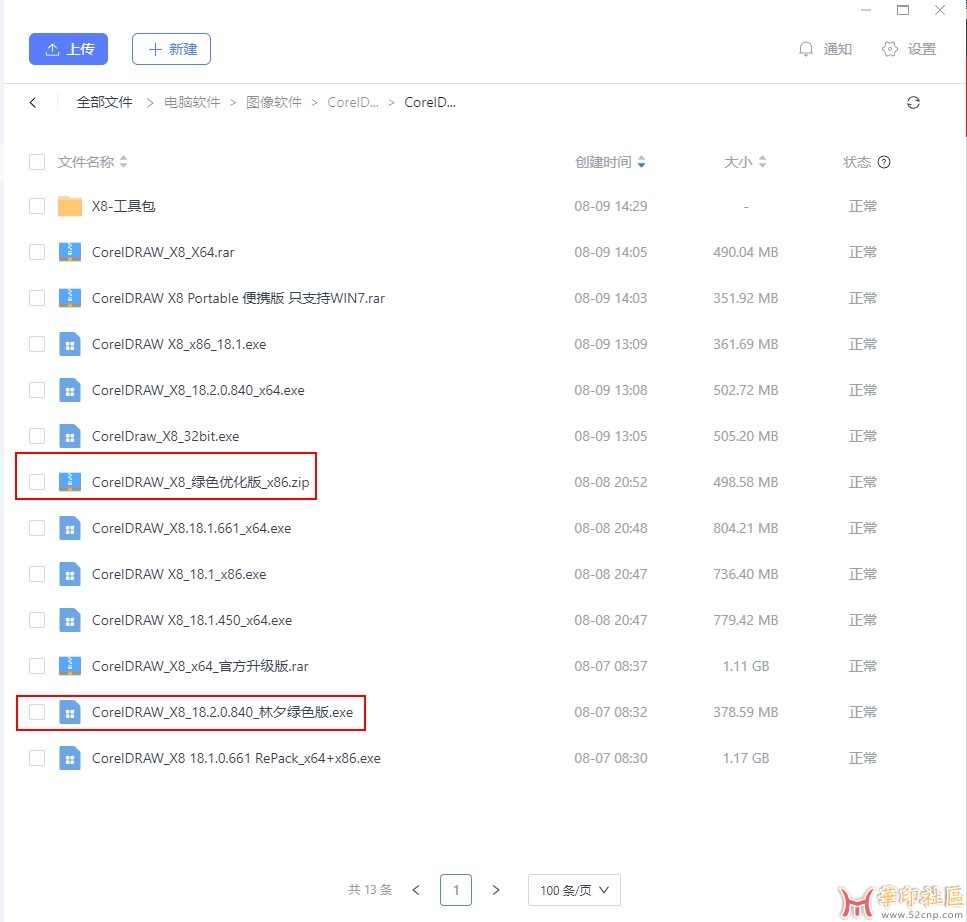
Task: Refresh the file list with the reload icon
Action: pos(913,102)
